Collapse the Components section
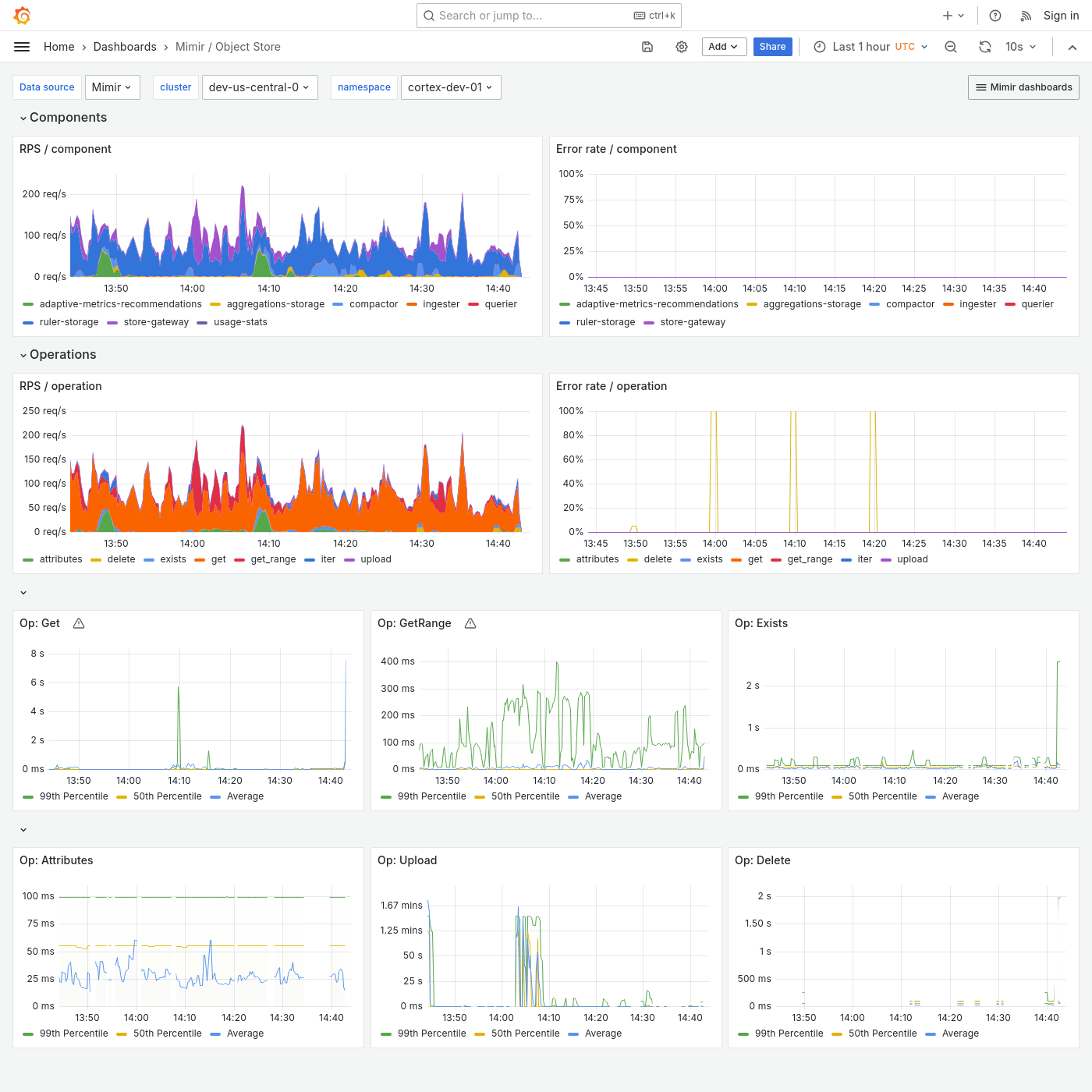The image size is (1092, 1092). coord(68,117)
